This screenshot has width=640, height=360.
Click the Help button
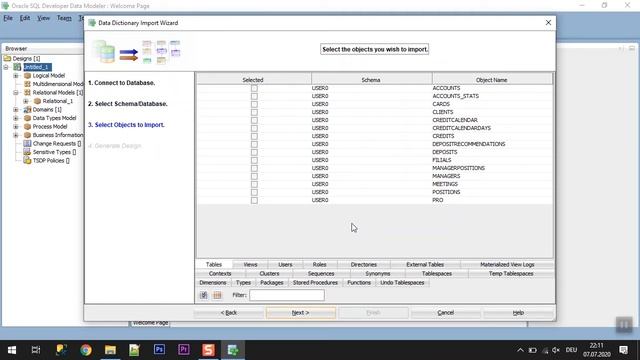coord(518,313)
